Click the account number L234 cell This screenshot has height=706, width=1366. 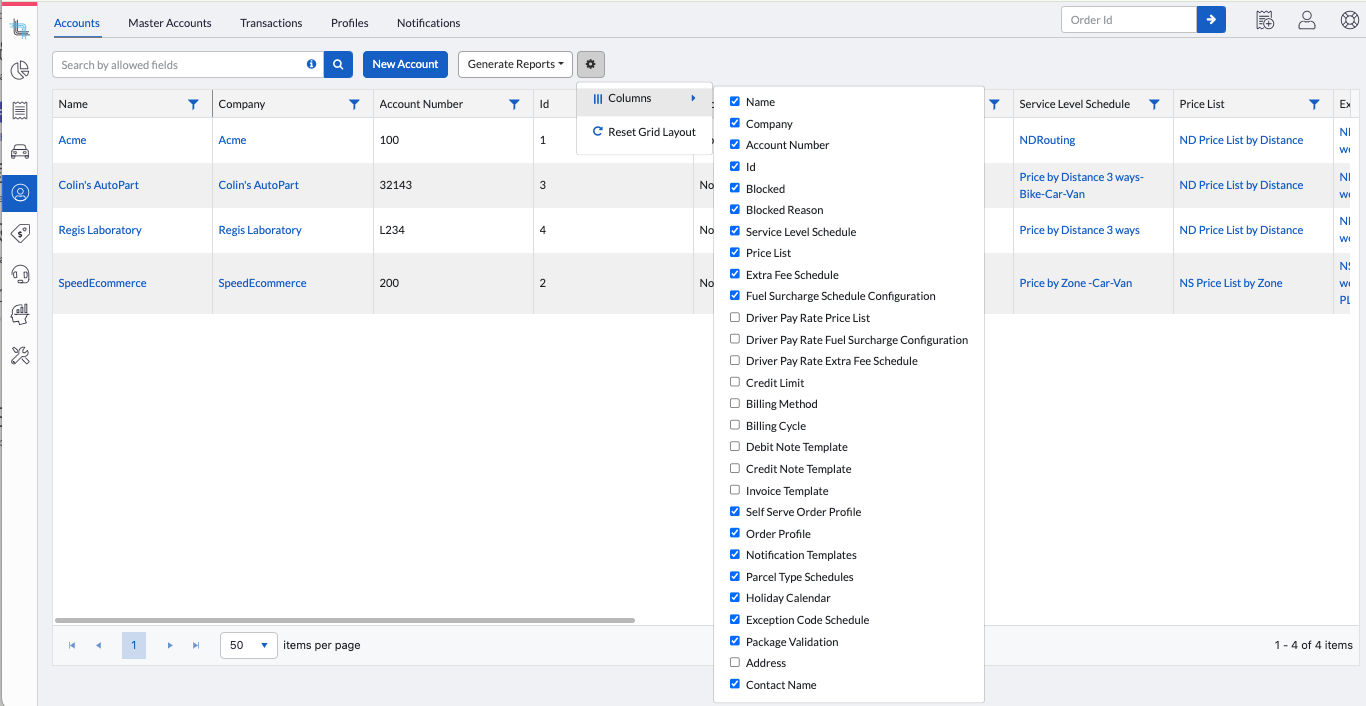coord(453,230)
